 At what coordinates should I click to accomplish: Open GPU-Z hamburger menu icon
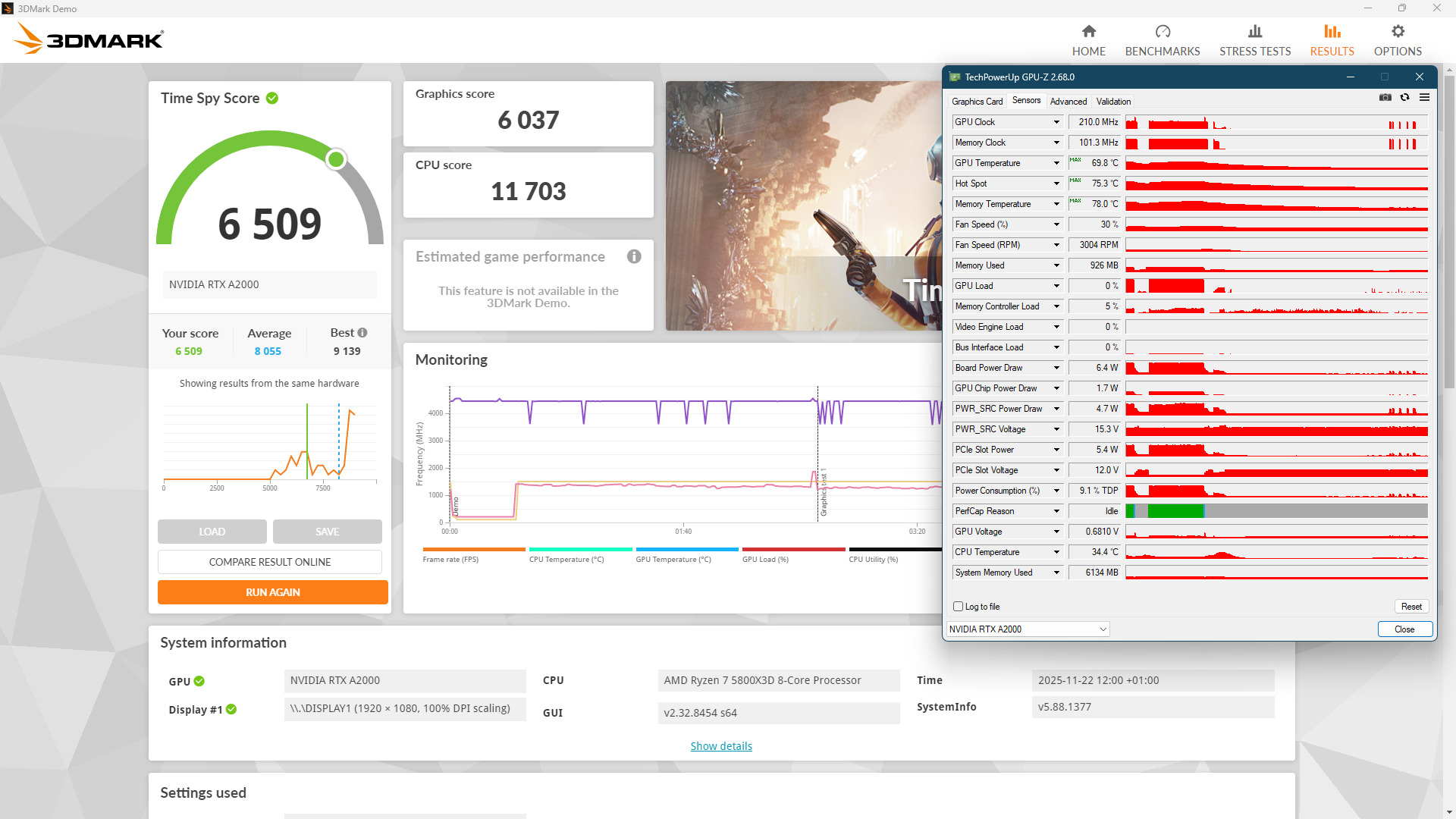pos(1424,98)
